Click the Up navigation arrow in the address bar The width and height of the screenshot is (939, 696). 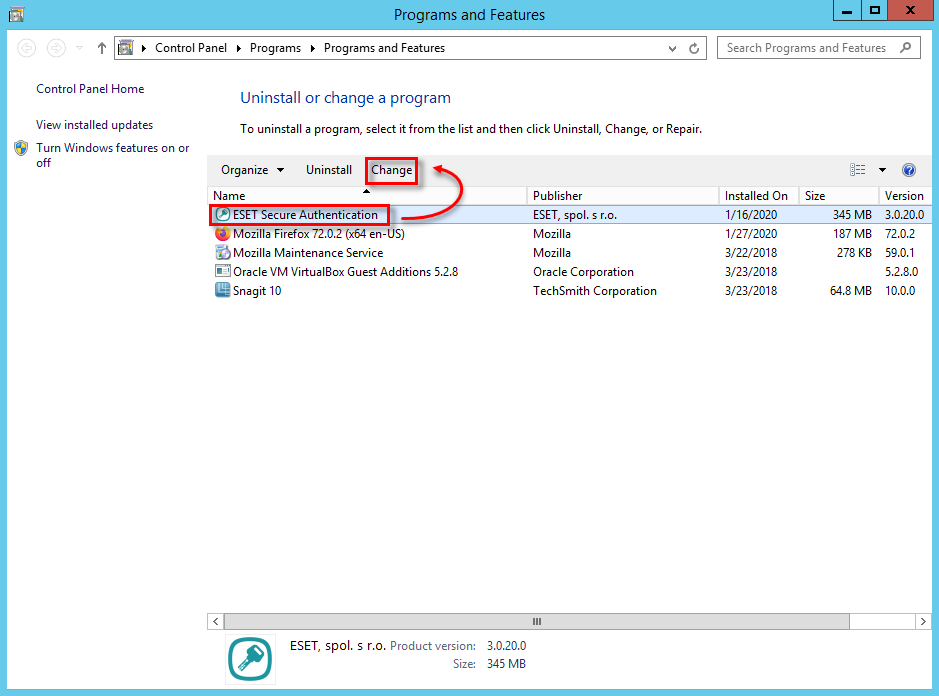click(100, 47)
